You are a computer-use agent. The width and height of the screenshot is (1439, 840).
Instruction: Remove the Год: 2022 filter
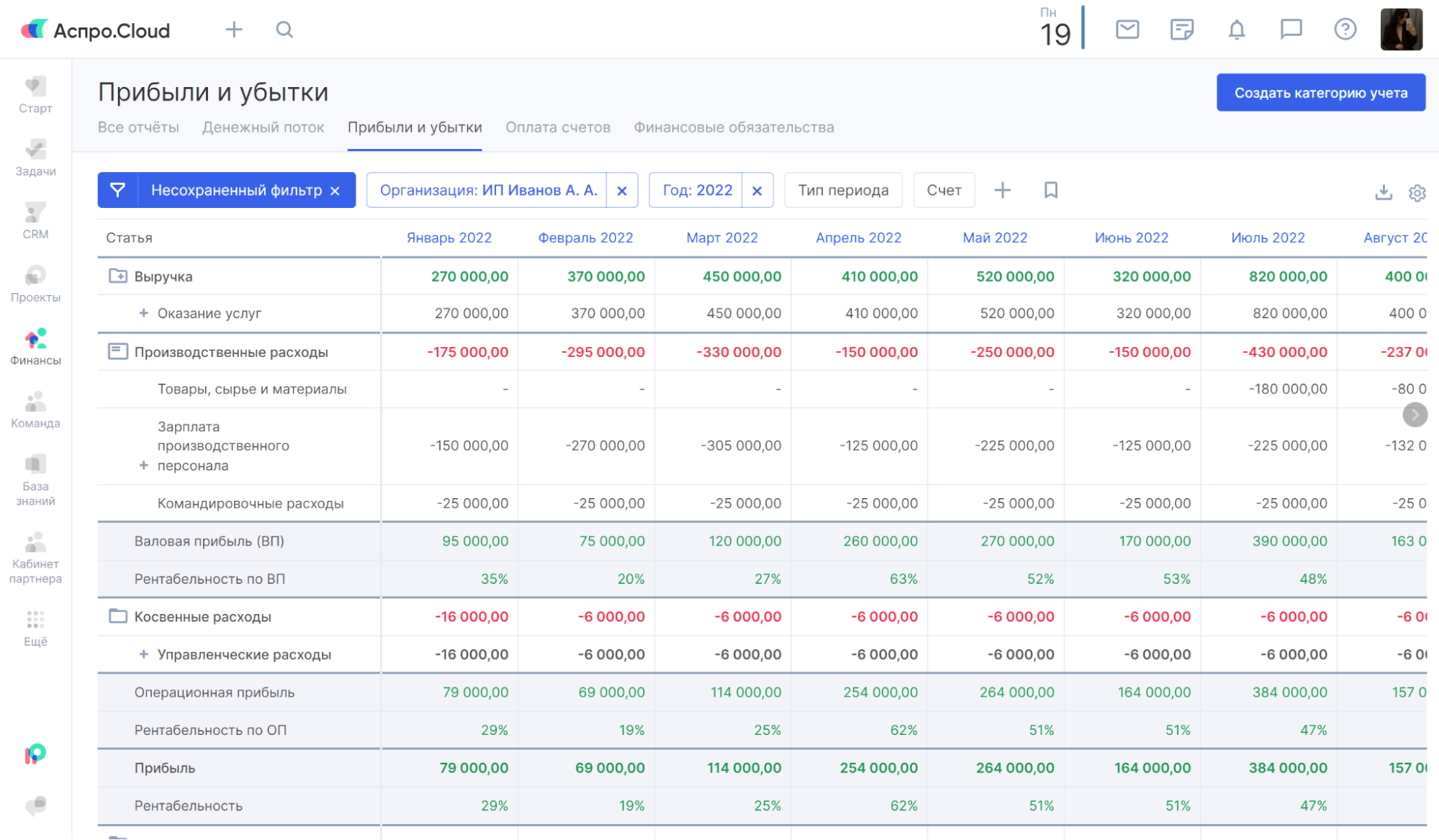[x=757, y=191]
